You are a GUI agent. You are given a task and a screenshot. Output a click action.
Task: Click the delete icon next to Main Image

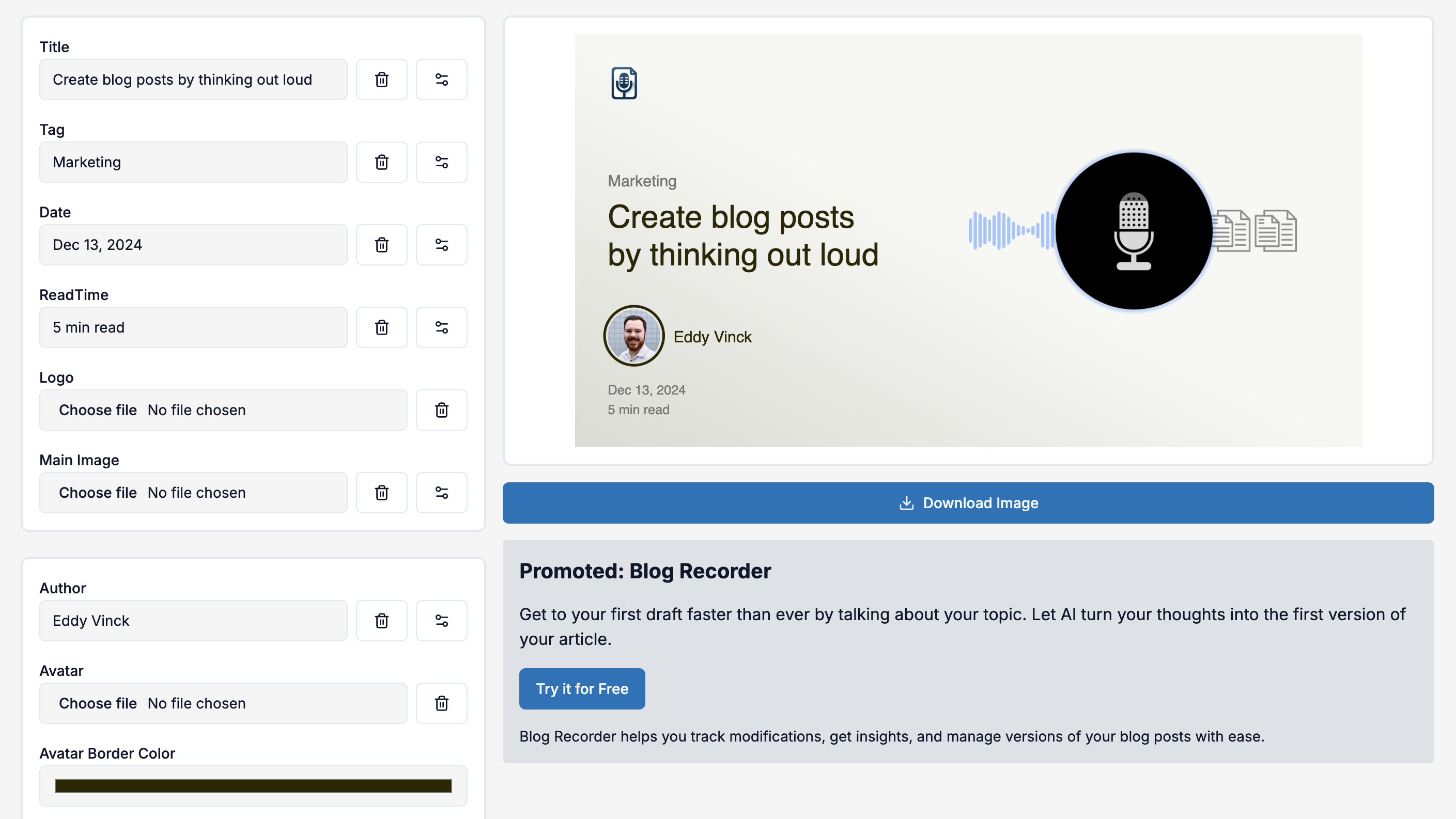coord(382,492)
